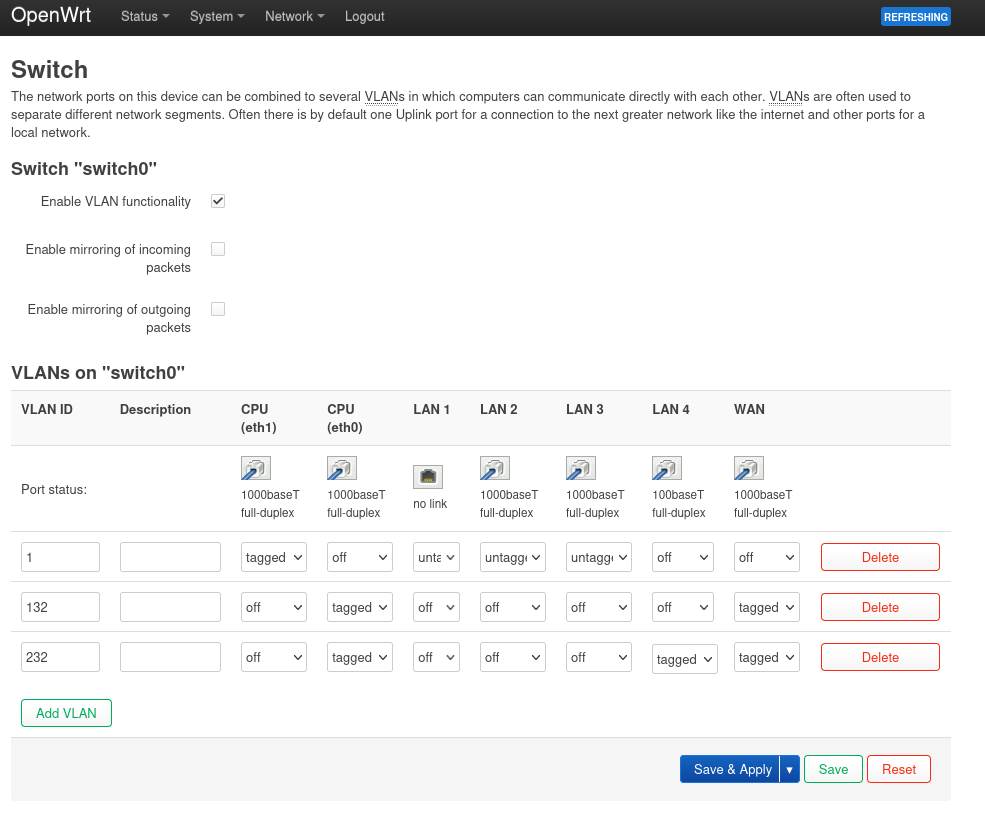Click the CPU (eth1) port status icon
The width and height of the screenshot is (985, 830).
click(x=256, y=469)
